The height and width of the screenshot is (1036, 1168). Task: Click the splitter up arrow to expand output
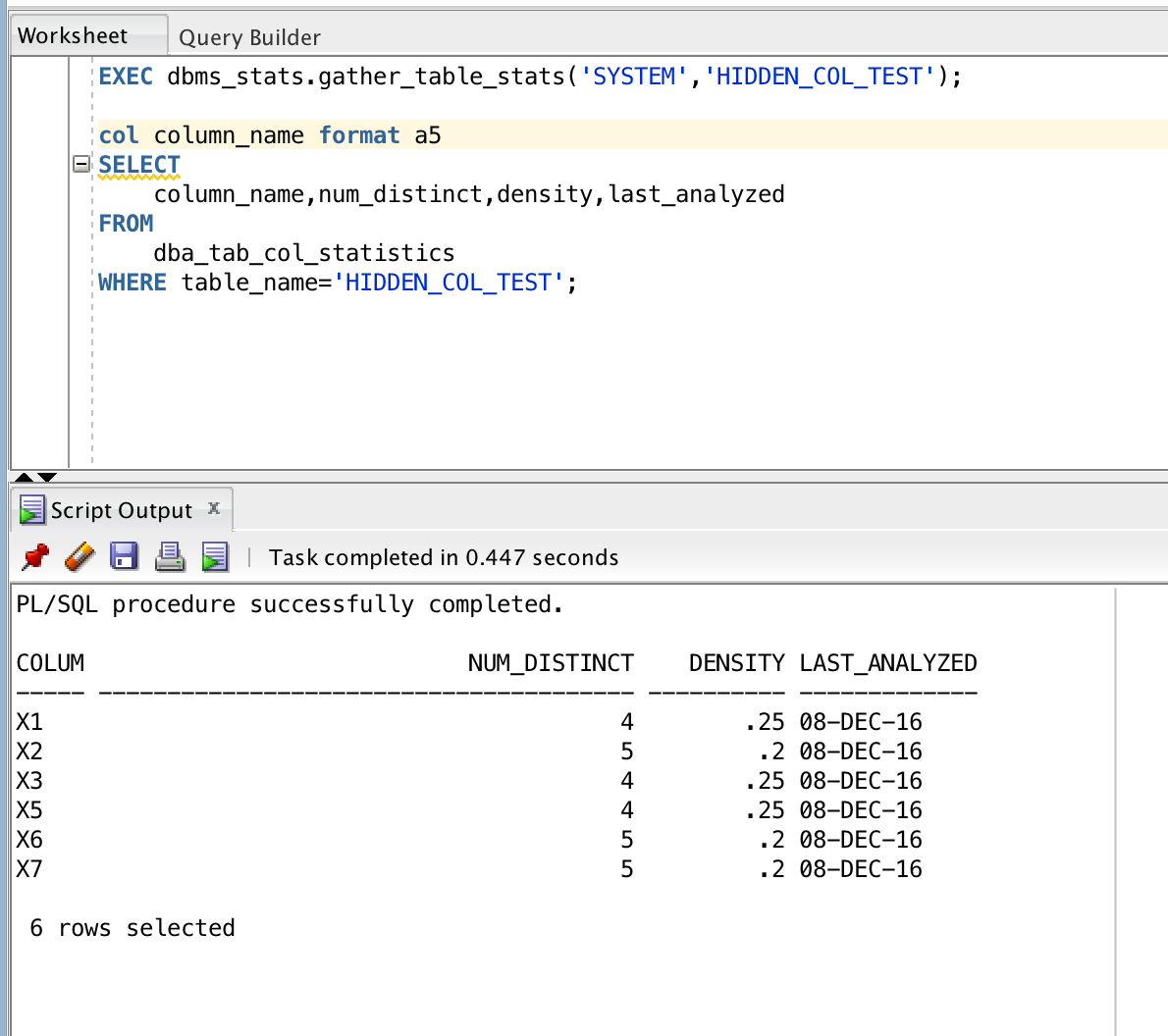(22, 476)
